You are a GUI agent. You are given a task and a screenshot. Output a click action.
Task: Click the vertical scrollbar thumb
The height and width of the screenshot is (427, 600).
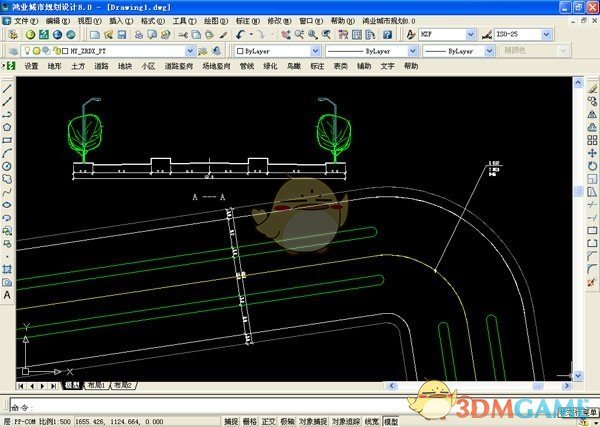pos(578,191)
